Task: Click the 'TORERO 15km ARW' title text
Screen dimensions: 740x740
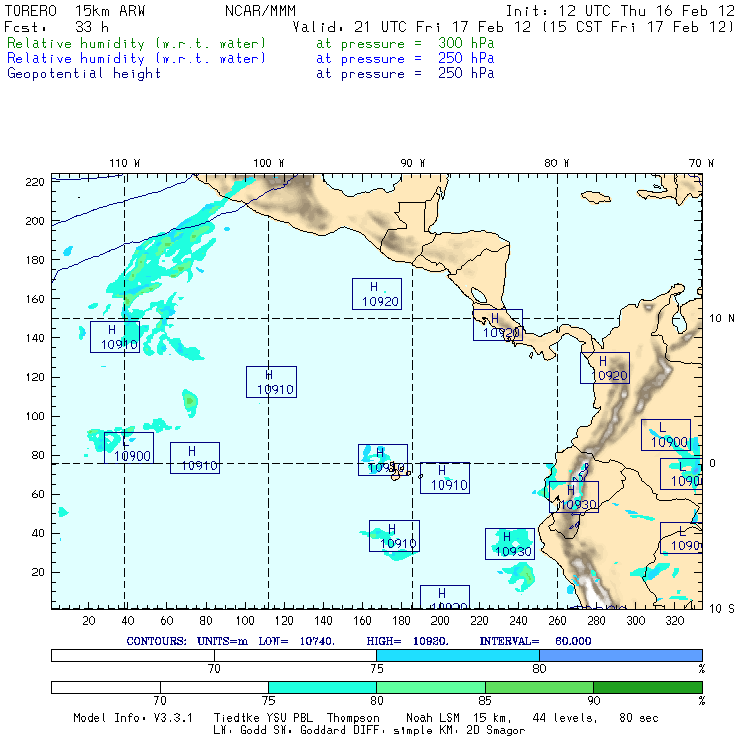Action: click(x=75, y=11)
